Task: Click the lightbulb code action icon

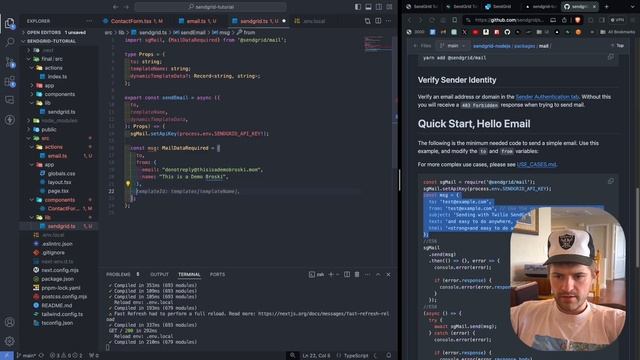Action: (x=128, y=184)
